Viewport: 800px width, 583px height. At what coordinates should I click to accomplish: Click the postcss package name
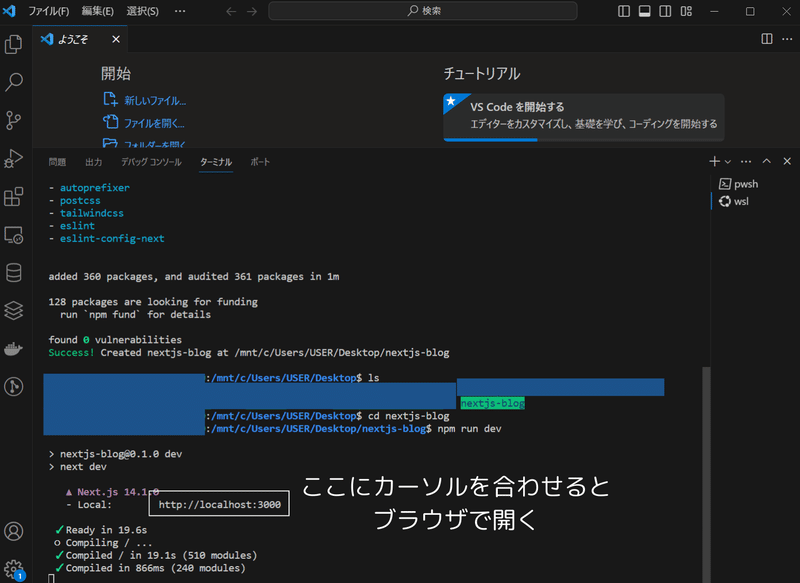(x=80, y=200)
